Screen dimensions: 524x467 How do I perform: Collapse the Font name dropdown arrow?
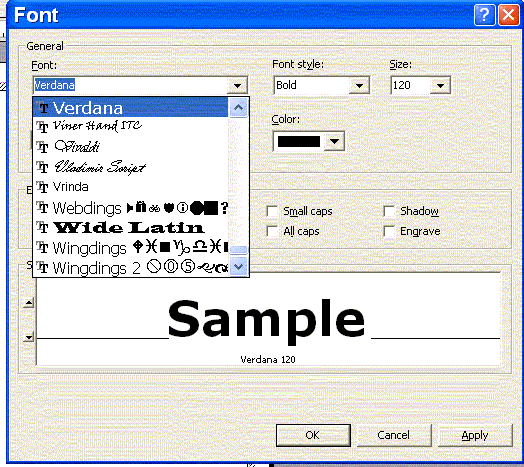coord(237,86)
